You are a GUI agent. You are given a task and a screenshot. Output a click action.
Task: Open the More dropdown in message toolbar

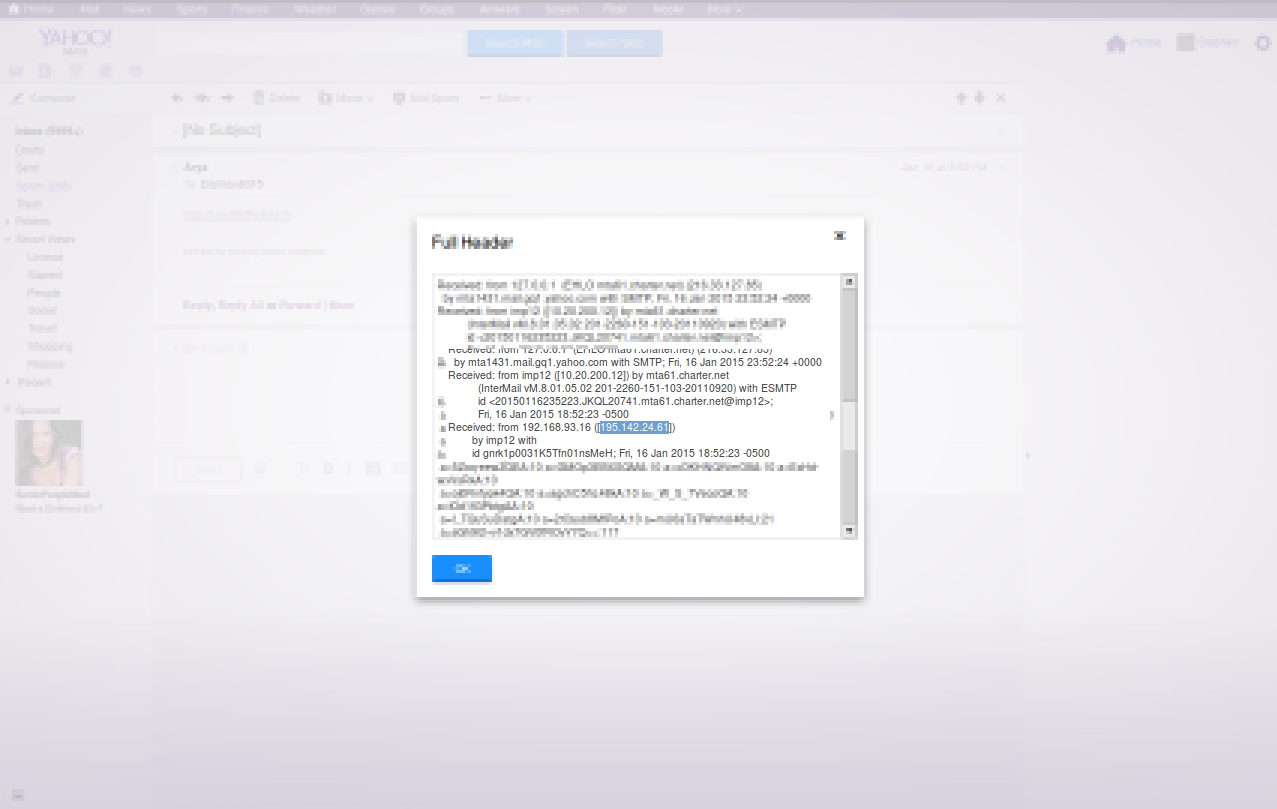click(x=505, y=98)
